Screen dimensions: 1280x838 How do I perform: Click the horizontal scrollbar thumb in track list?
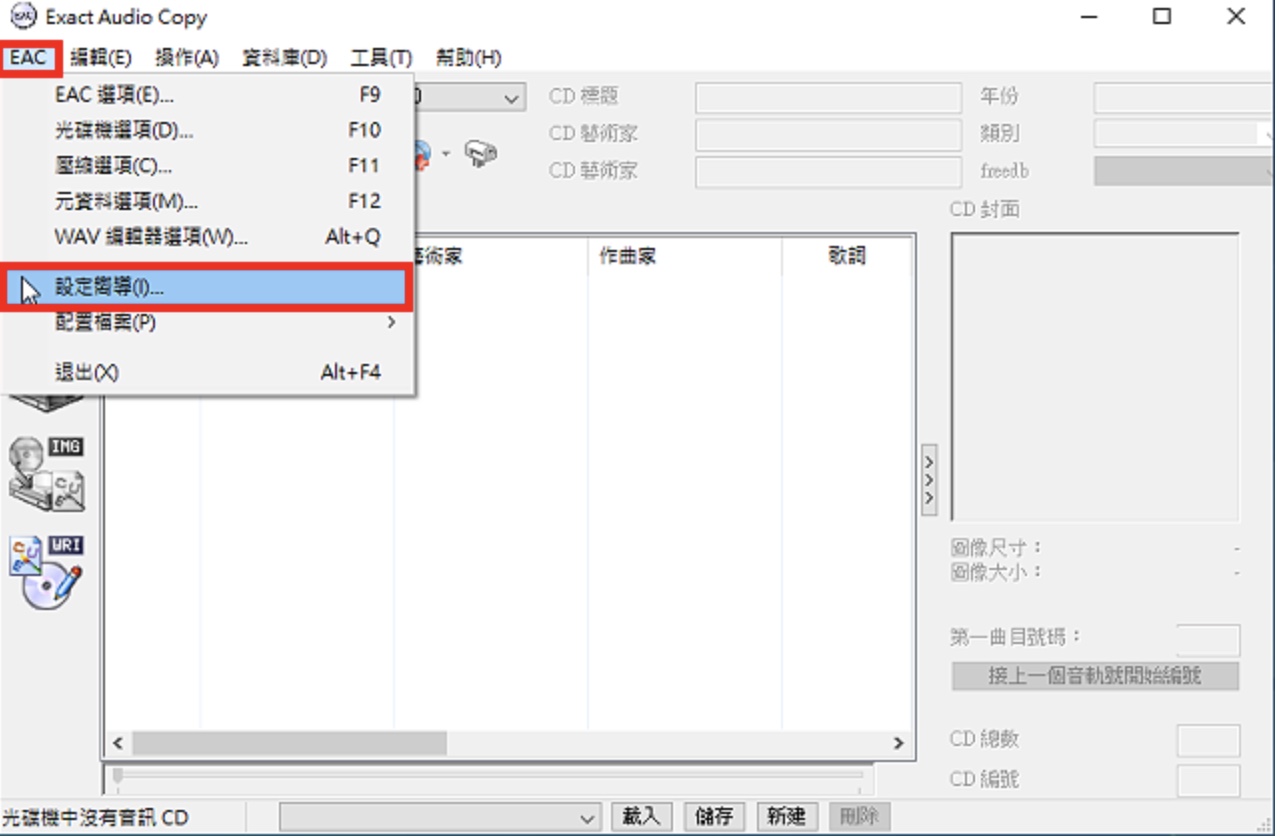[x=290, y=743]
